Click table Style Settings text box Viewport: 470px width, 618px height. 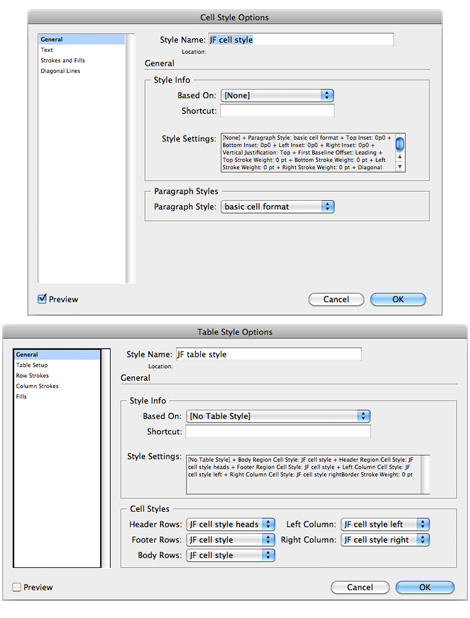[303, 475]
